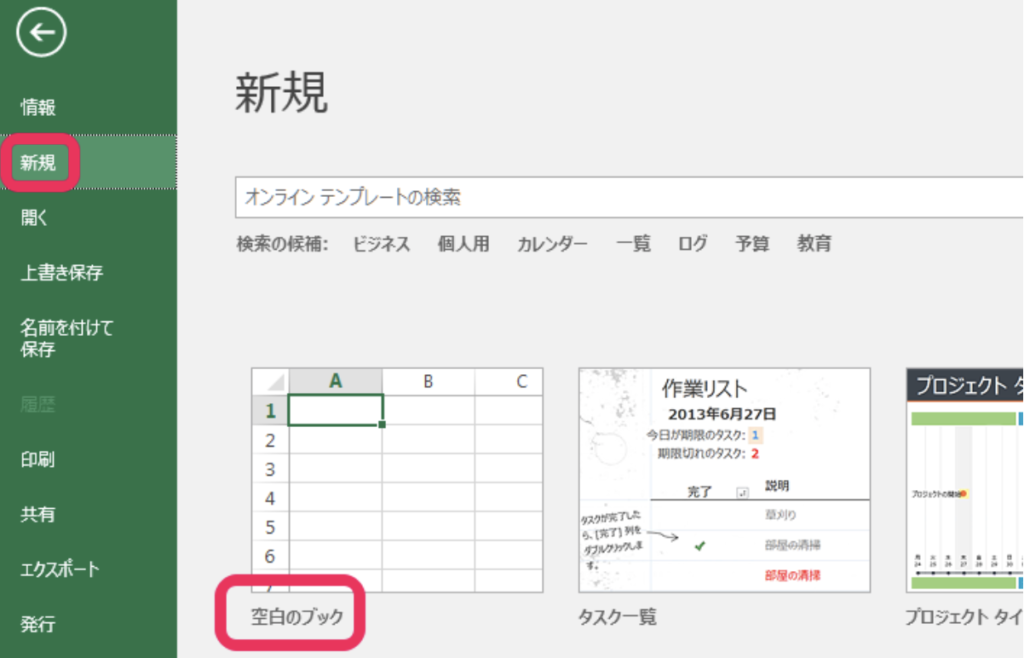
Task: Go to 共有 share page
Action: (x=38, y=514)
